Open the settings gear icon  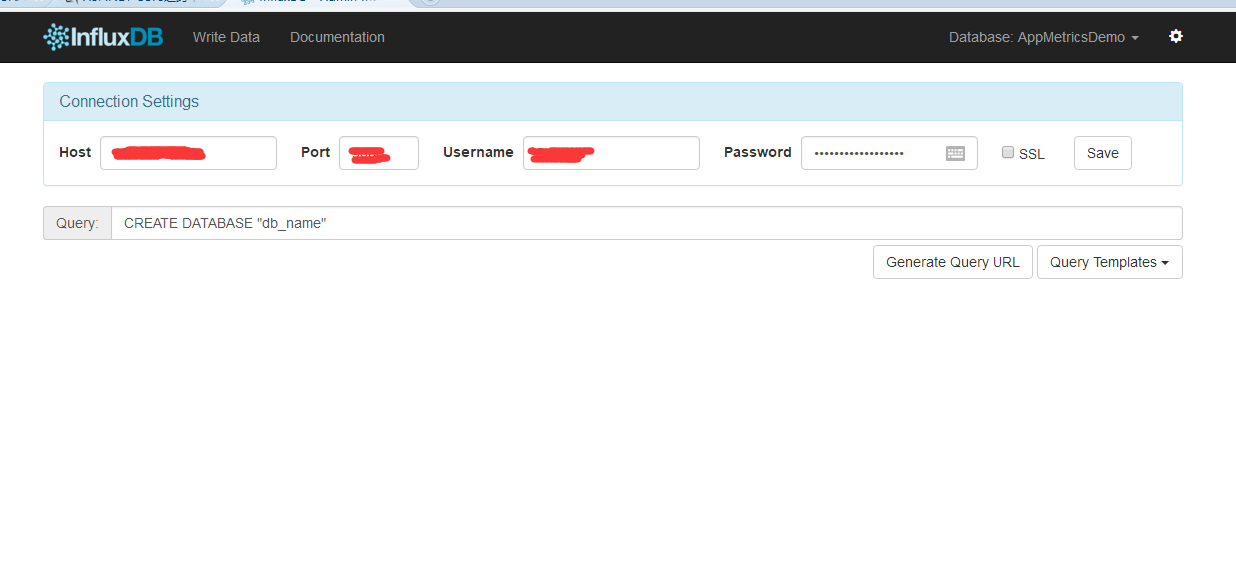pos(1176,36)
